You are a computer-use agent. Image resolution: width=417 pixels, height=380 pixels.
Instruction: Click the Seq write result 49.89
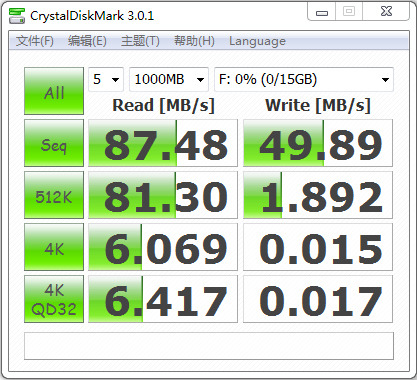click(x=318, y=143)
